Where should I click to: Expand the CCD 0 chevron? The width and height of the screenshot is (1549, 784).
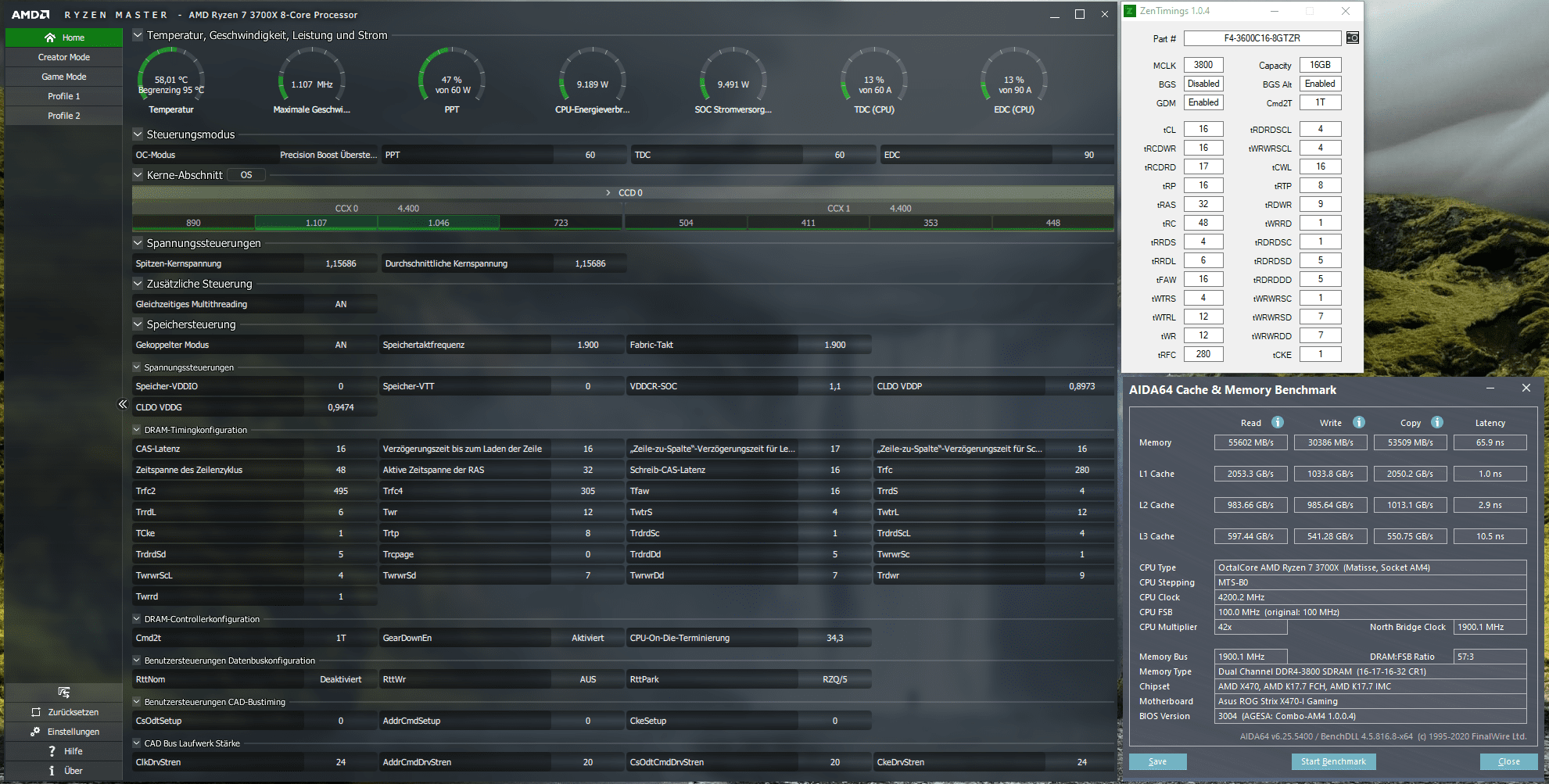click(x=608, y=192)
